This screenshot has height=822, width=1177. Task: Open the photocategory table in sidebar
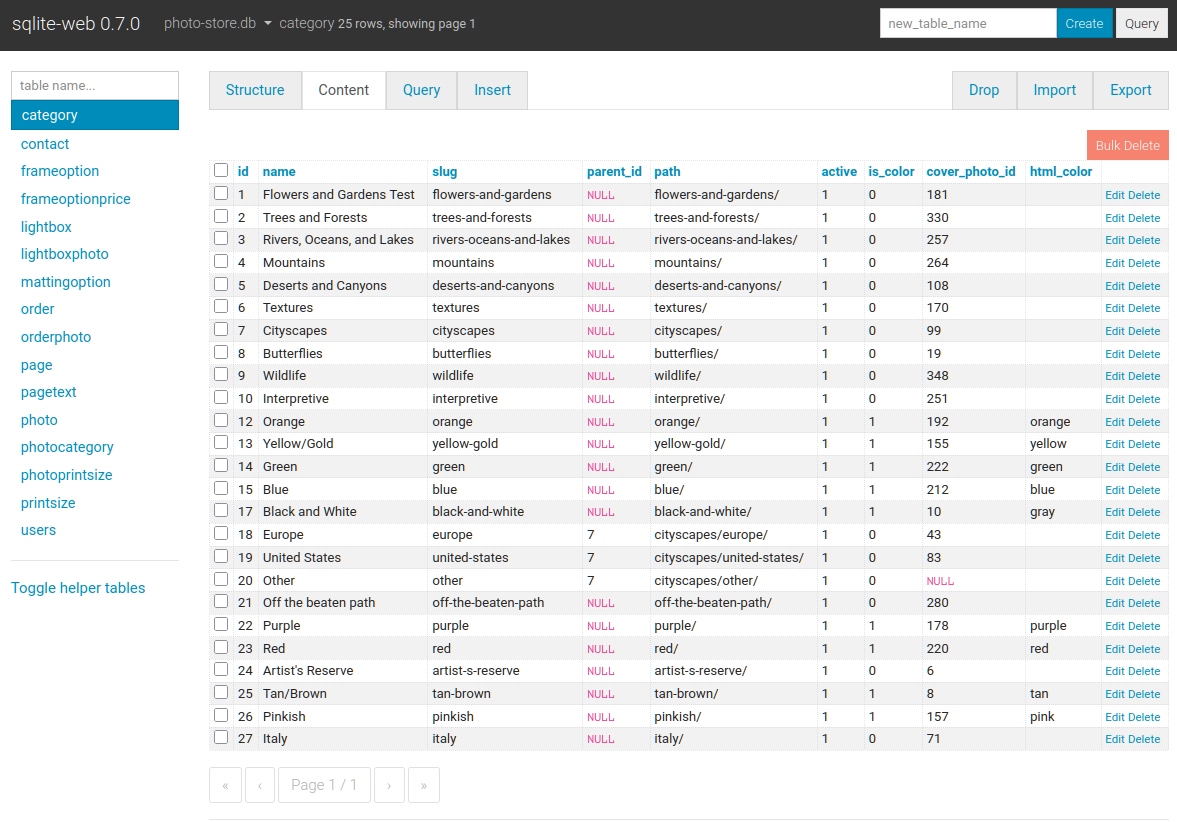(67, 447)
